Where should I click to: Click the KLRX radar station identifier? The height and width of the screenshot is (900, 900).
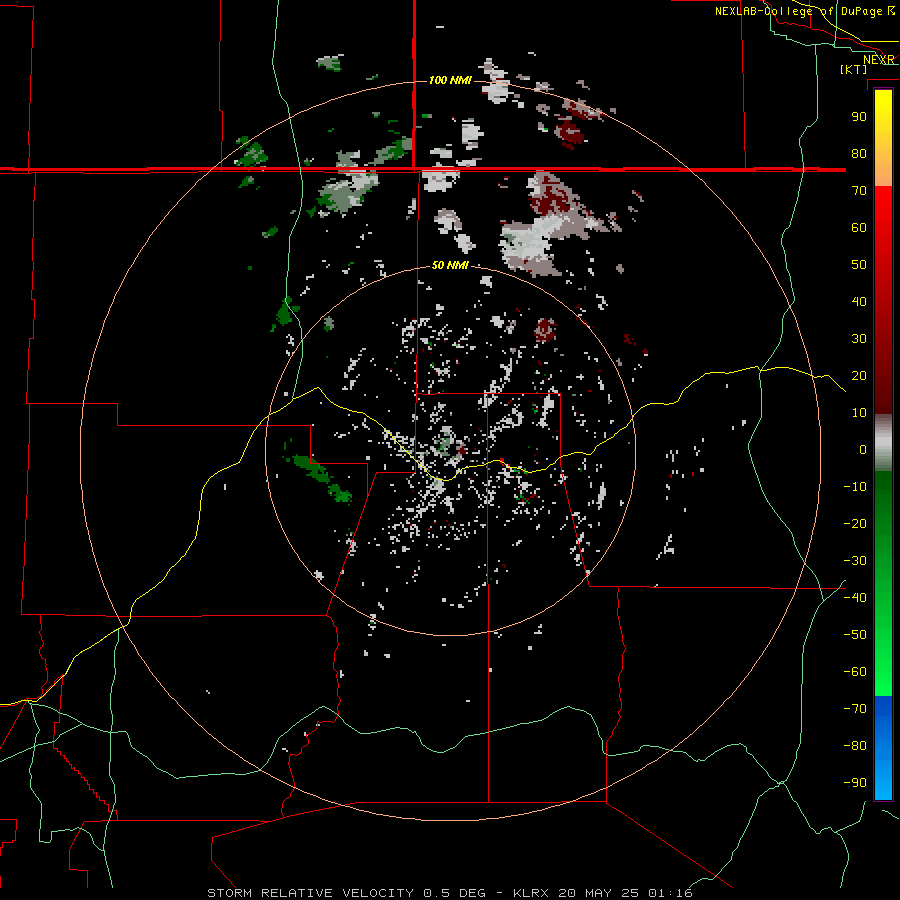531,893
